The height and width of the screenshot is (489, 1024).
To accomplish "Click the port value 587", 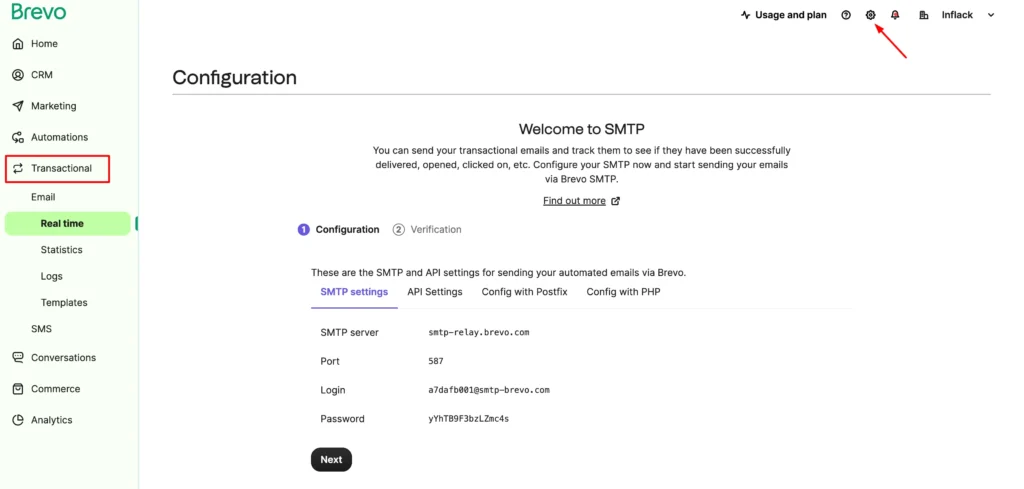I will point(436,361).
